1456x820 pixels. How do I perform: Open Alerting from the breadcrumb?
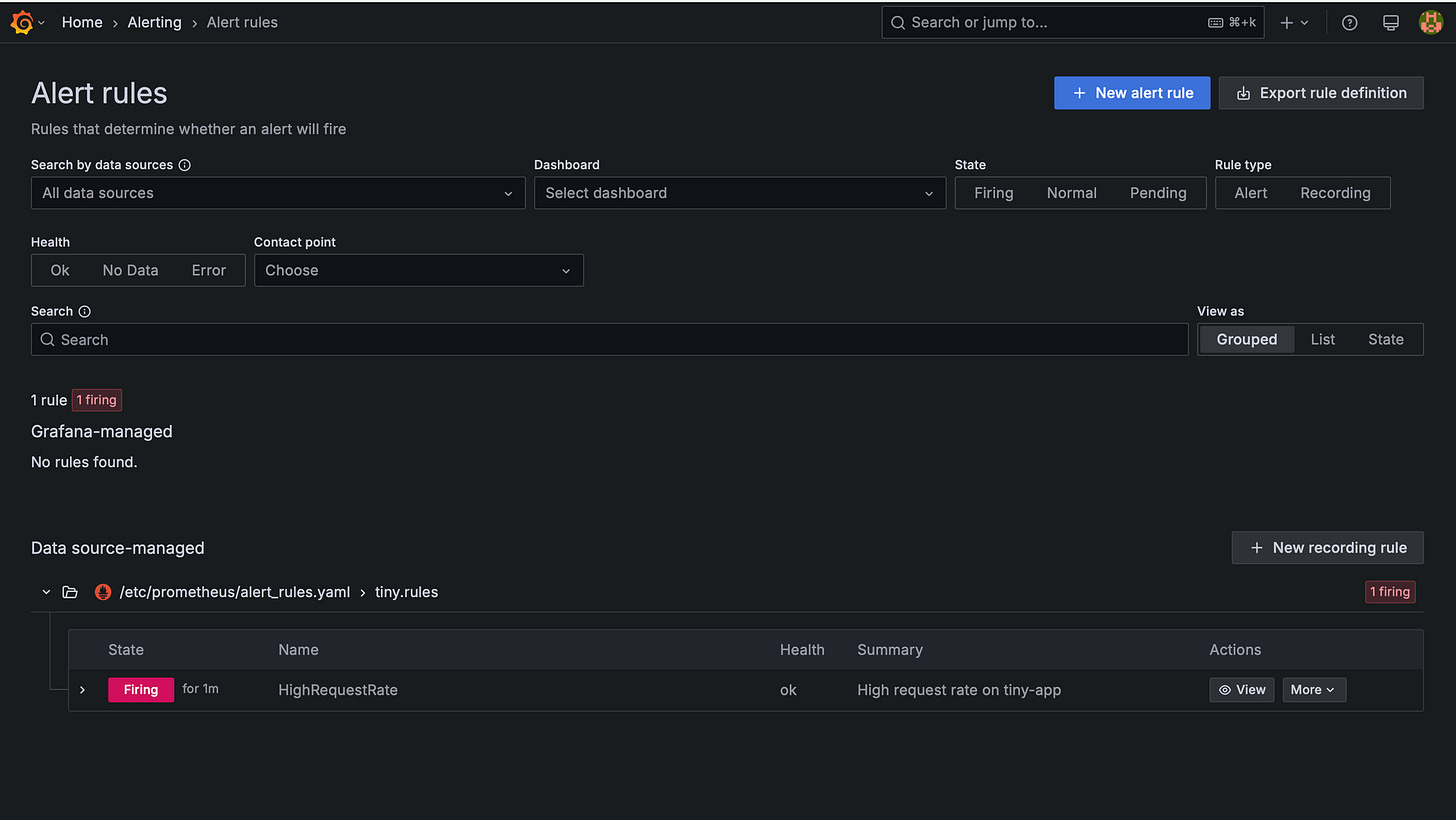pos(154,22)
